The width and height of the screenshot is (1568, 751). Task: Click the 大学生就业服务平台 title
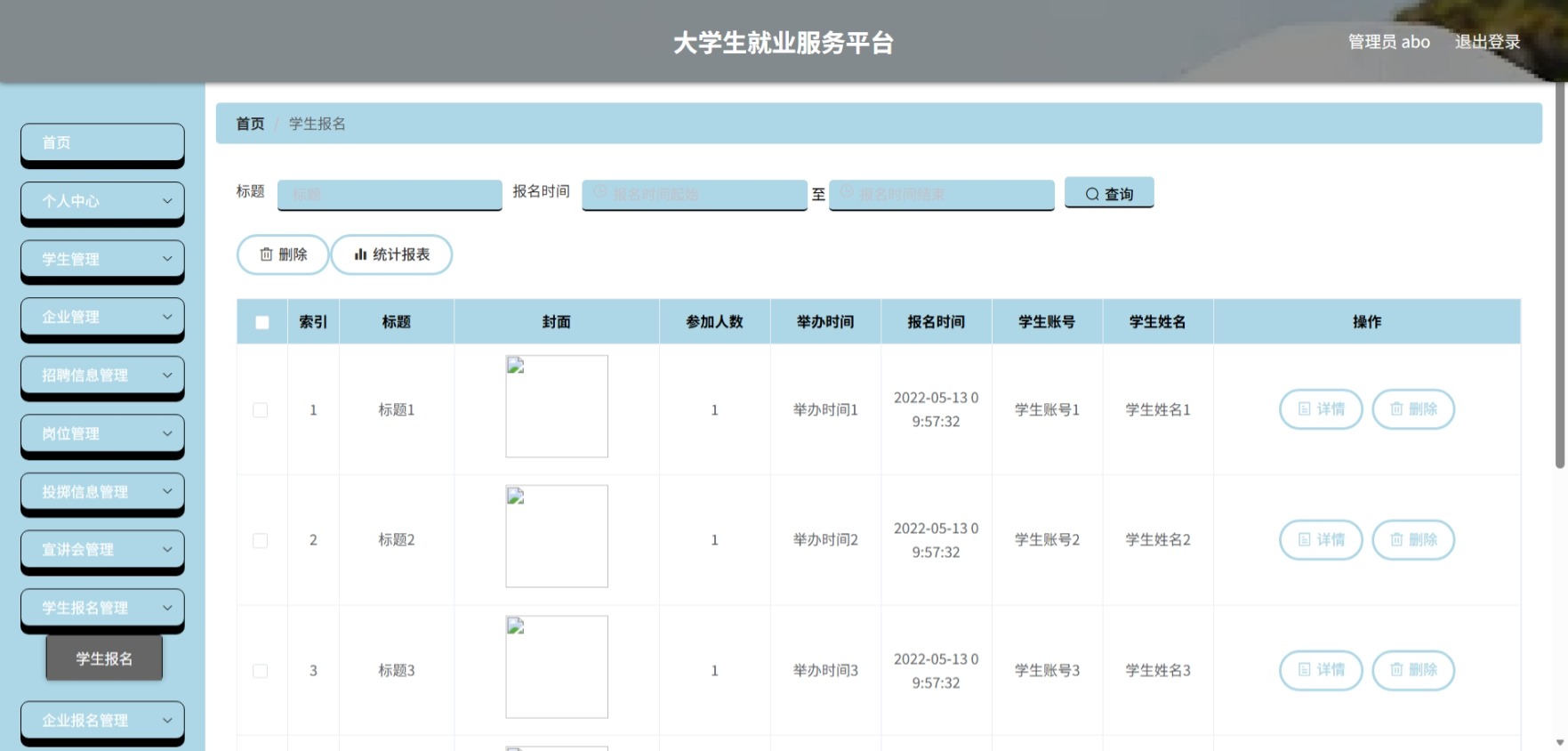tap(784, 43)
